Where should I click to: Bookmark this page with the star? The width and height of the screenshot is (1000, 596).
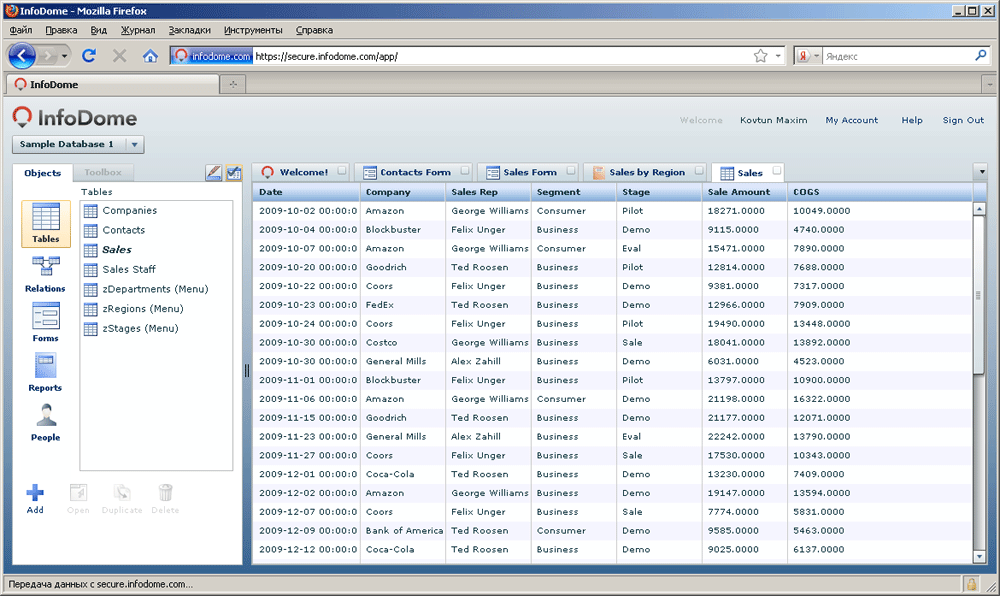coord(760,56)
